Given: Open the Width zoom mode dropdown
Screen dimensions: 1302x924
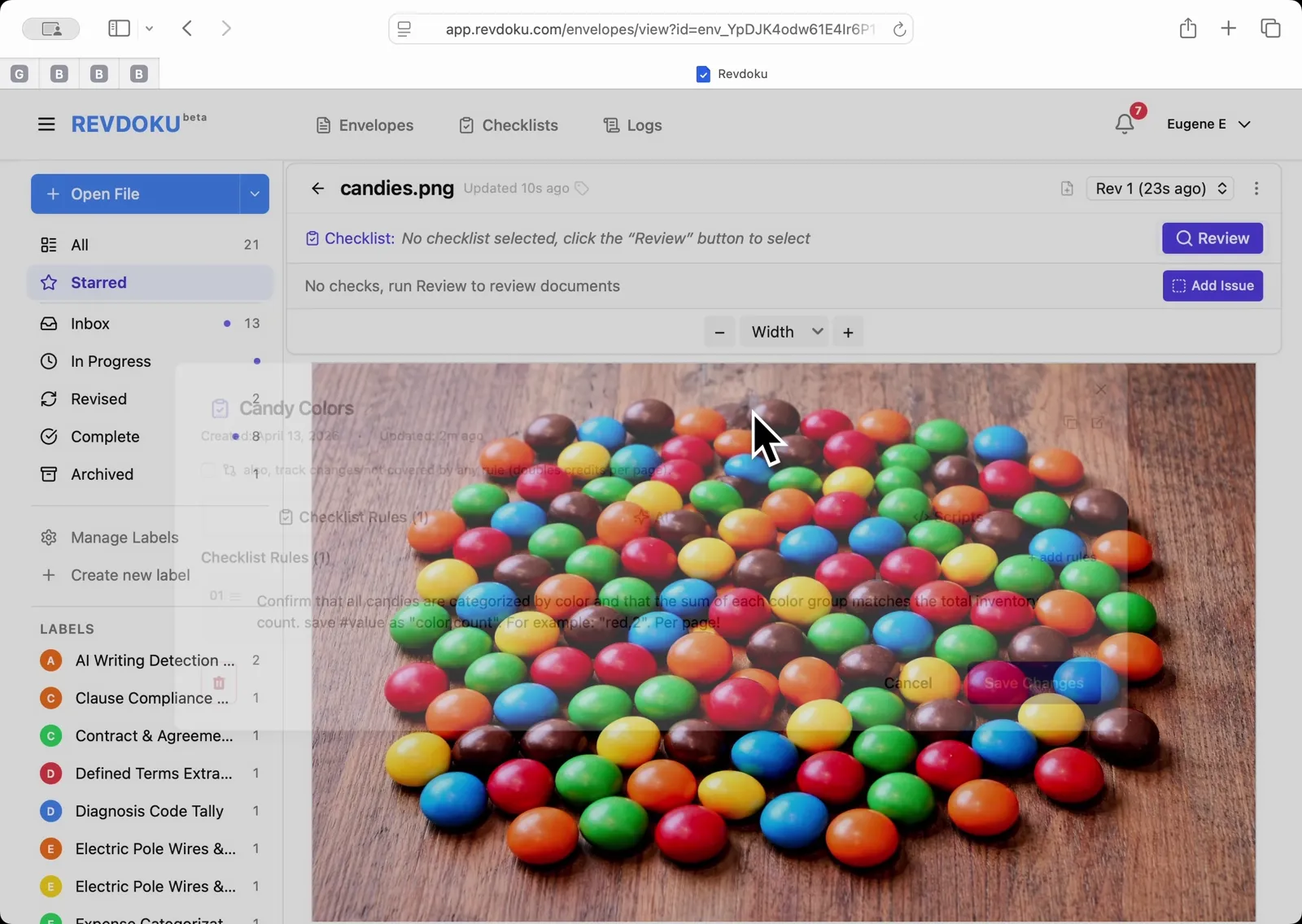Looking at the screenshot, I should pos(784,332).
